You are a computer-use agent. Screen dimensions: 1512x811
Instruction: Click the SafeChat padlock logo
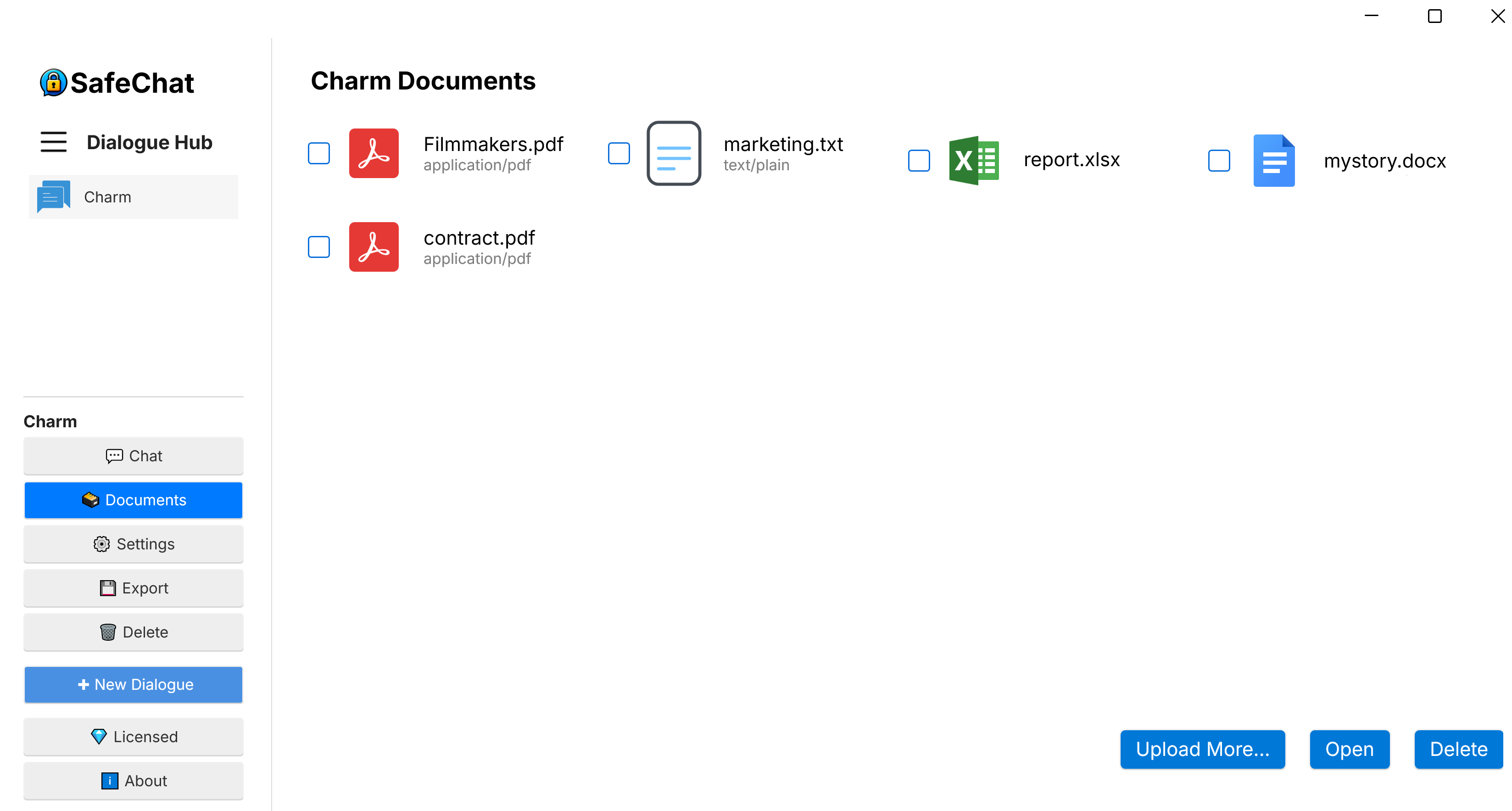tap(53, 82)
